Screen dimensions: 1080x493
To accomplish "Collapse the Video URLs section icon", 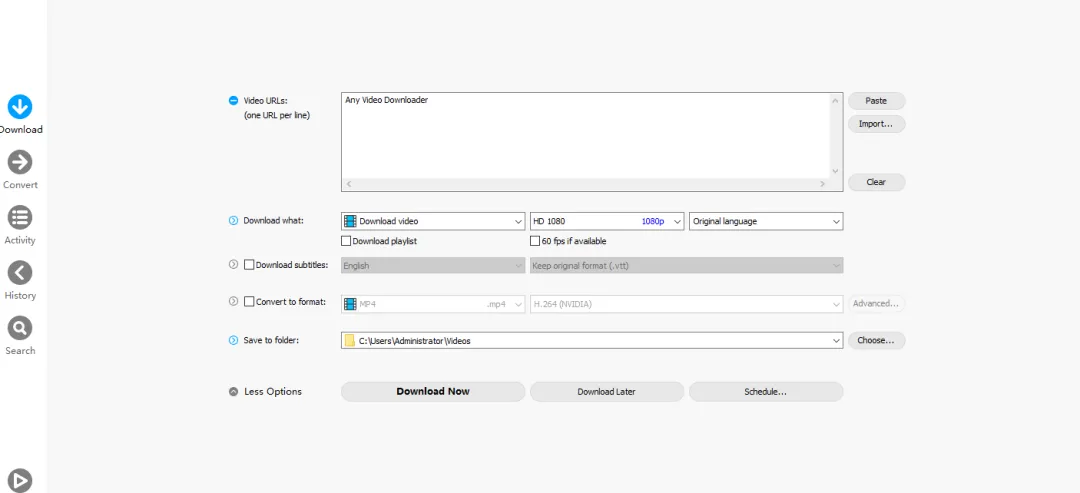I will (233, 101).
